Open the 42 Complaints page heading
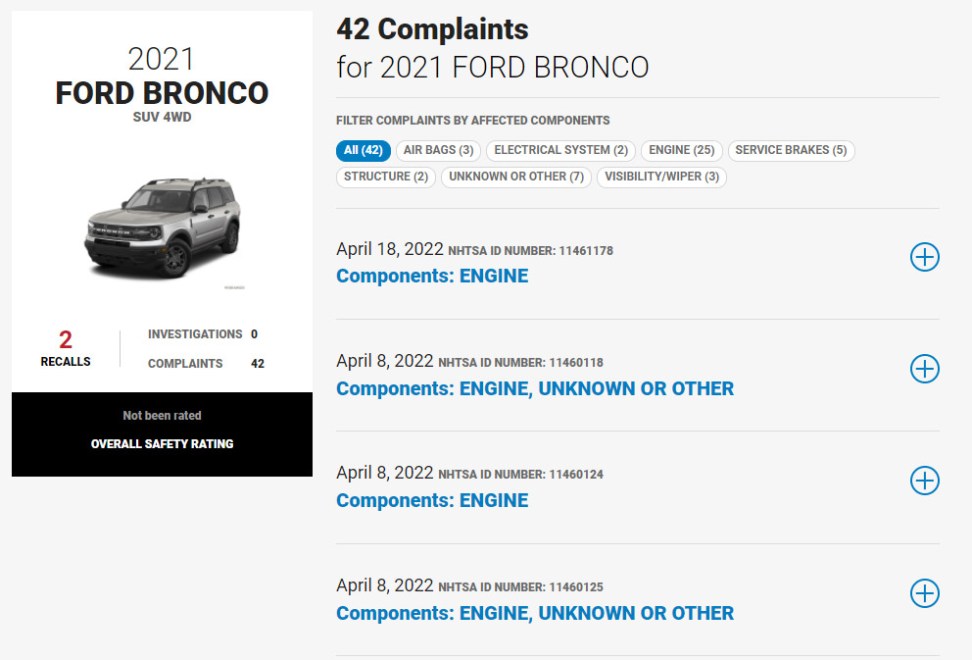 (x=432, y=29)
